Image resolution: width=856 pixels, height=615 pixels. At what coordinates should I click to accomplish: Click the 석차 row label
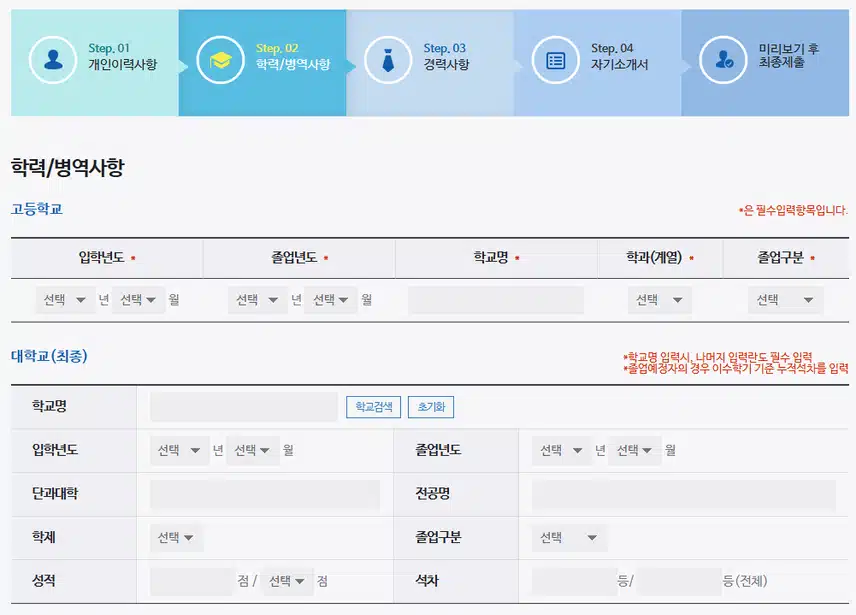(x=427, y=581)
